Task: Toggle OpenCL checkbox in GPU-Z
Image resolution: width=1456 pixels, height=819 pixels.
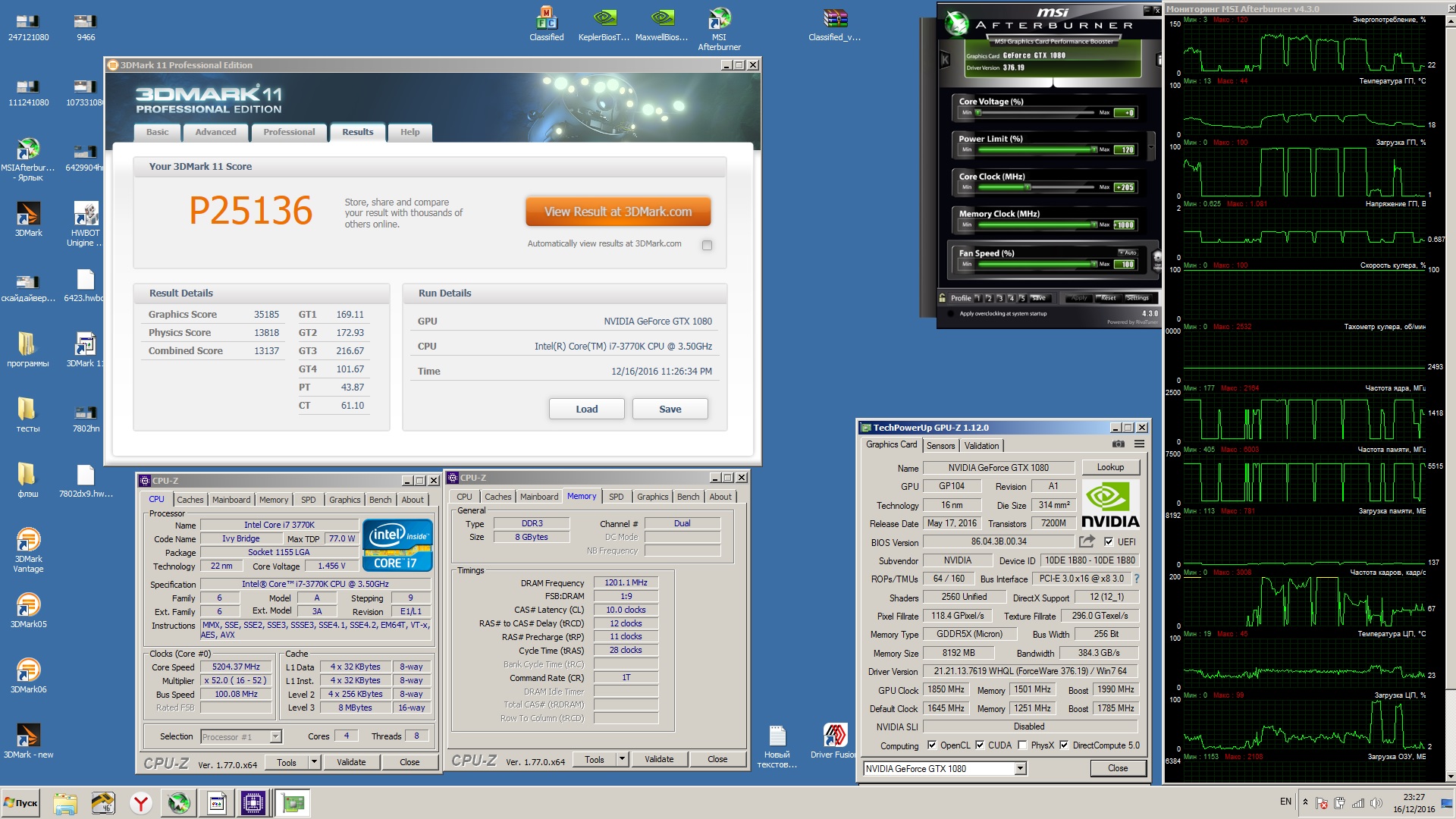Action: [932, 745]
